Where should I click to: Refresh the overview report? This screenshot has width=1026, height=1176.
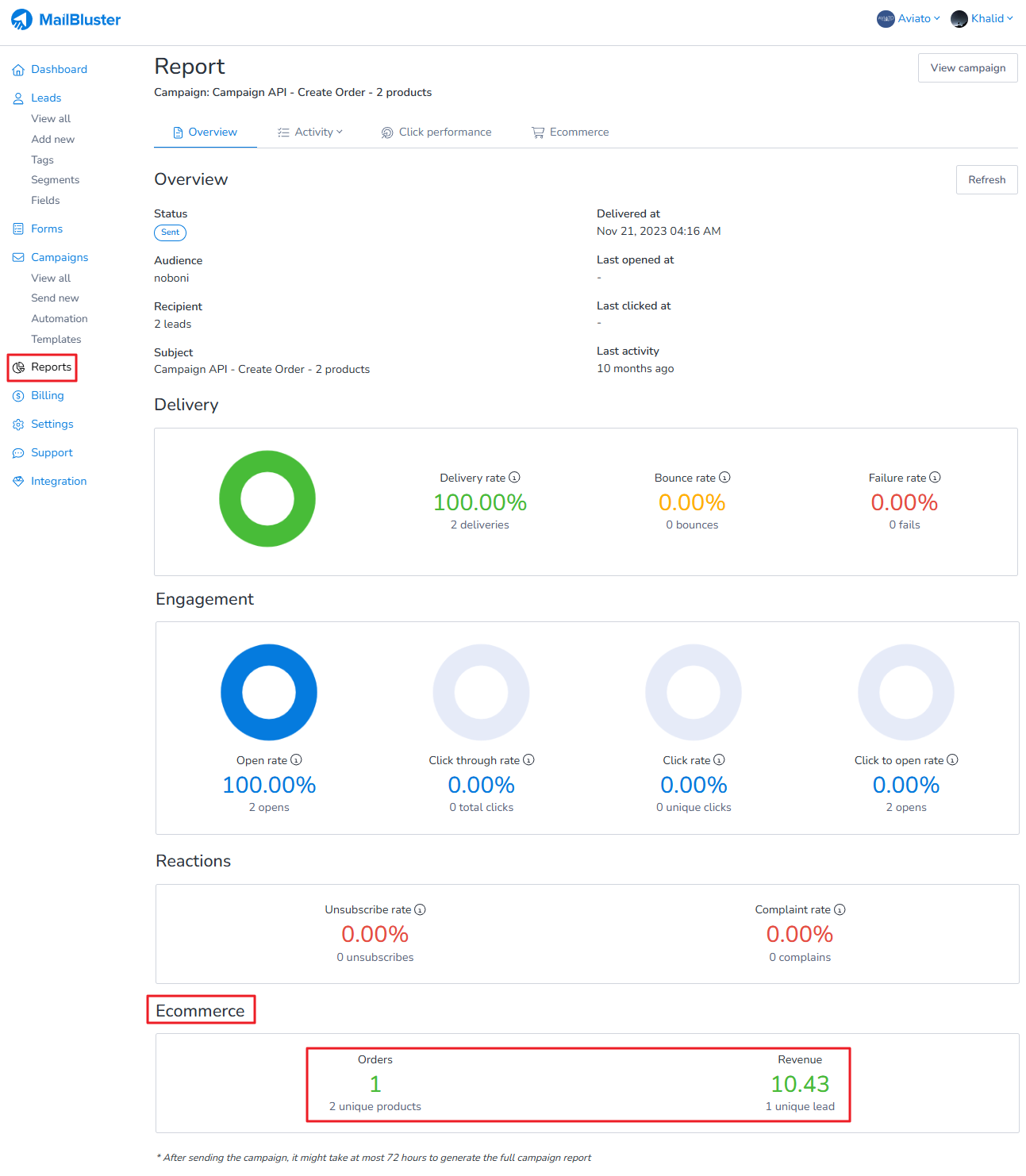point(986,180)
